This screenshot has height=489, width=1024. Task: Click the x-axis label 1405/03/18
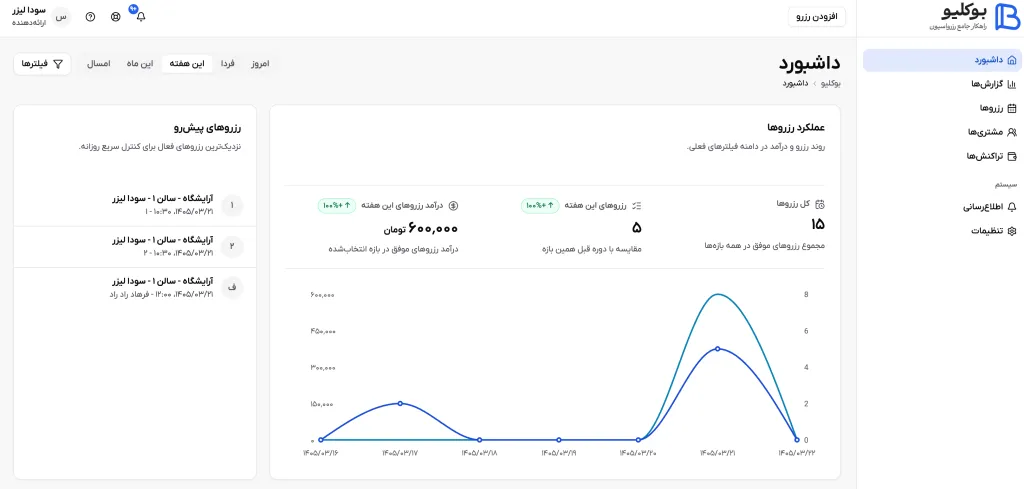[x=479, y=452]
